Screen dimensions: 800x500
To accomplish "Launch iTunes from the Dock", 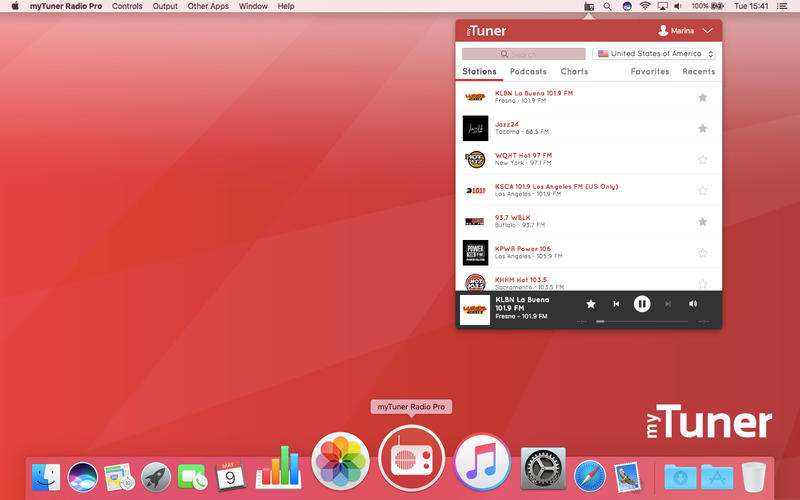I will pos(482,461).
